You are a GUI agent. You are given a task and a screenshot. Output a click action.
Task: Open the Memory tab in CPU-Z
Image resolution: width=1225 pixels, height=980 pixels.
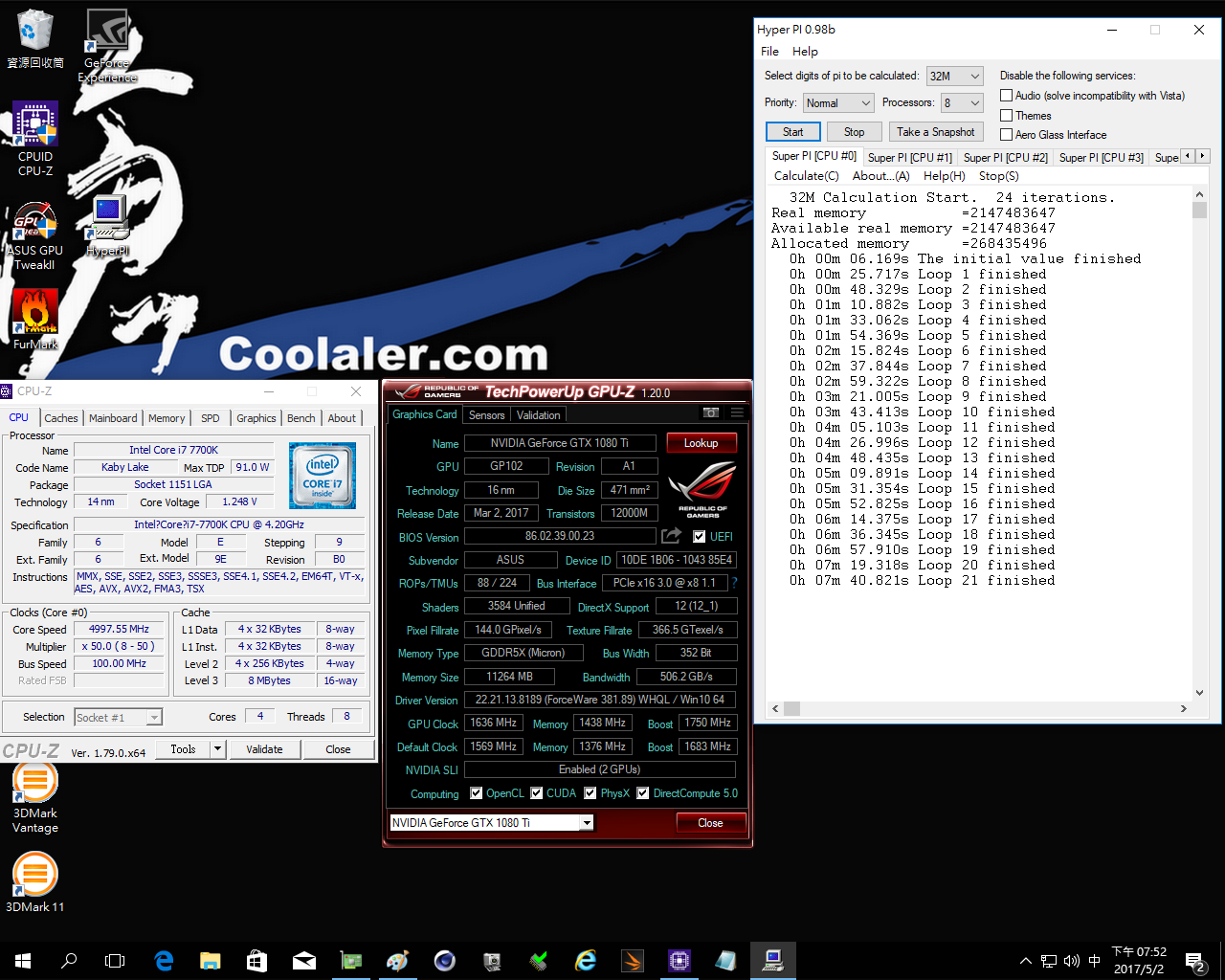click(x=167, y=418)
